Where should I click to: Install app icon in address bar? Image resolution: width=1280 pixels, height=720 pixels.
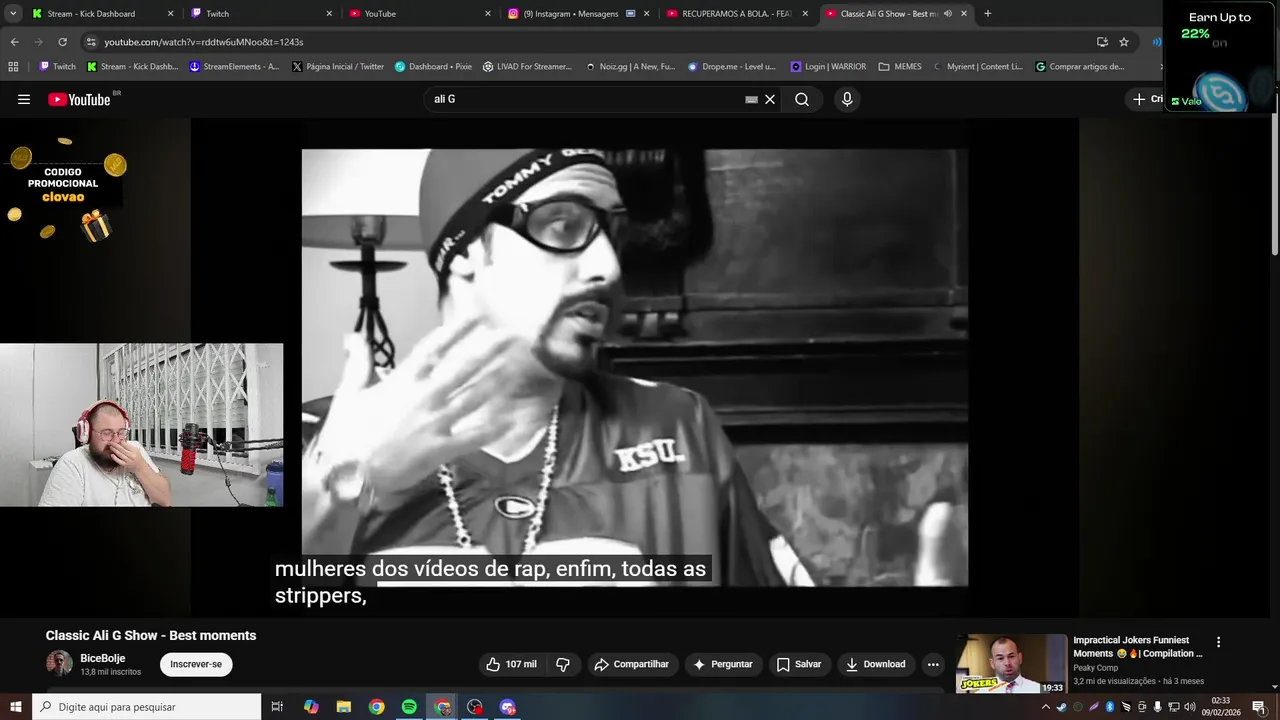click(x=1102, y=42)
